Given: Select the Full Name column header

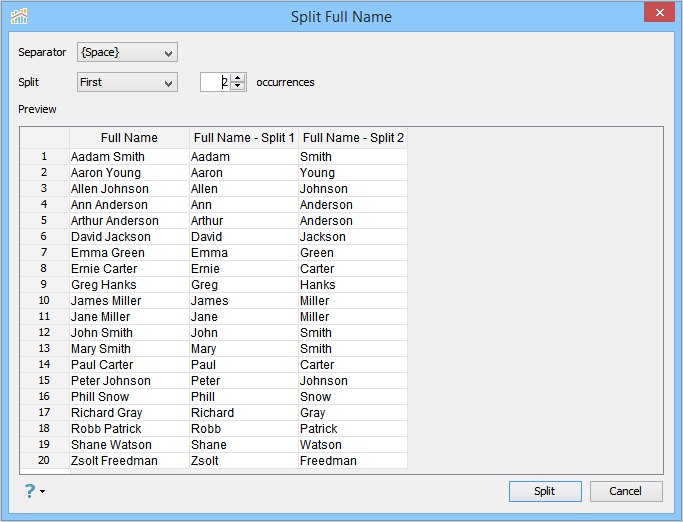Looking at the screenshot, I should [129, 137].
